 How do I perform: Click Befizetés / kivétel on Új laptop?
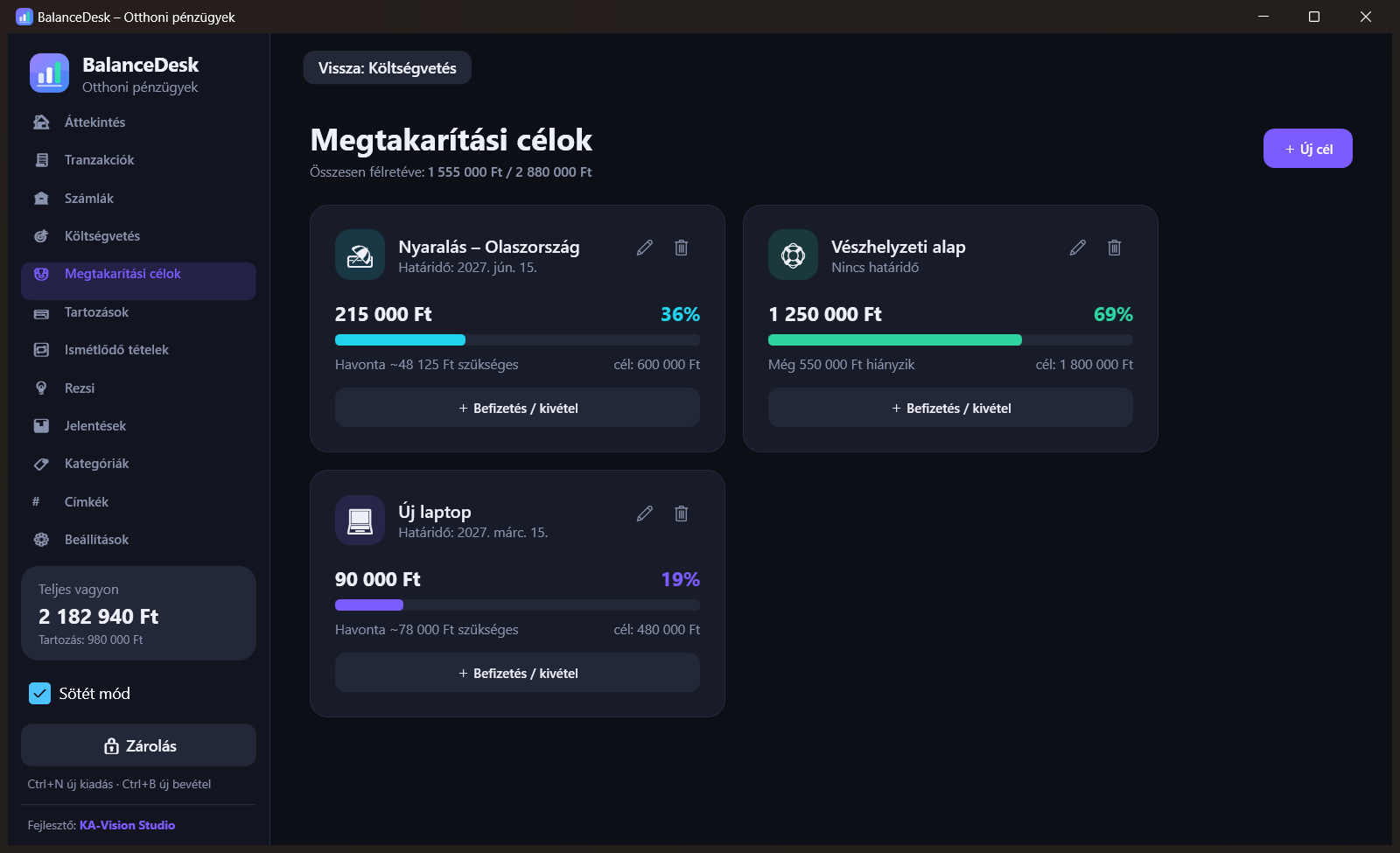point(517,673)
